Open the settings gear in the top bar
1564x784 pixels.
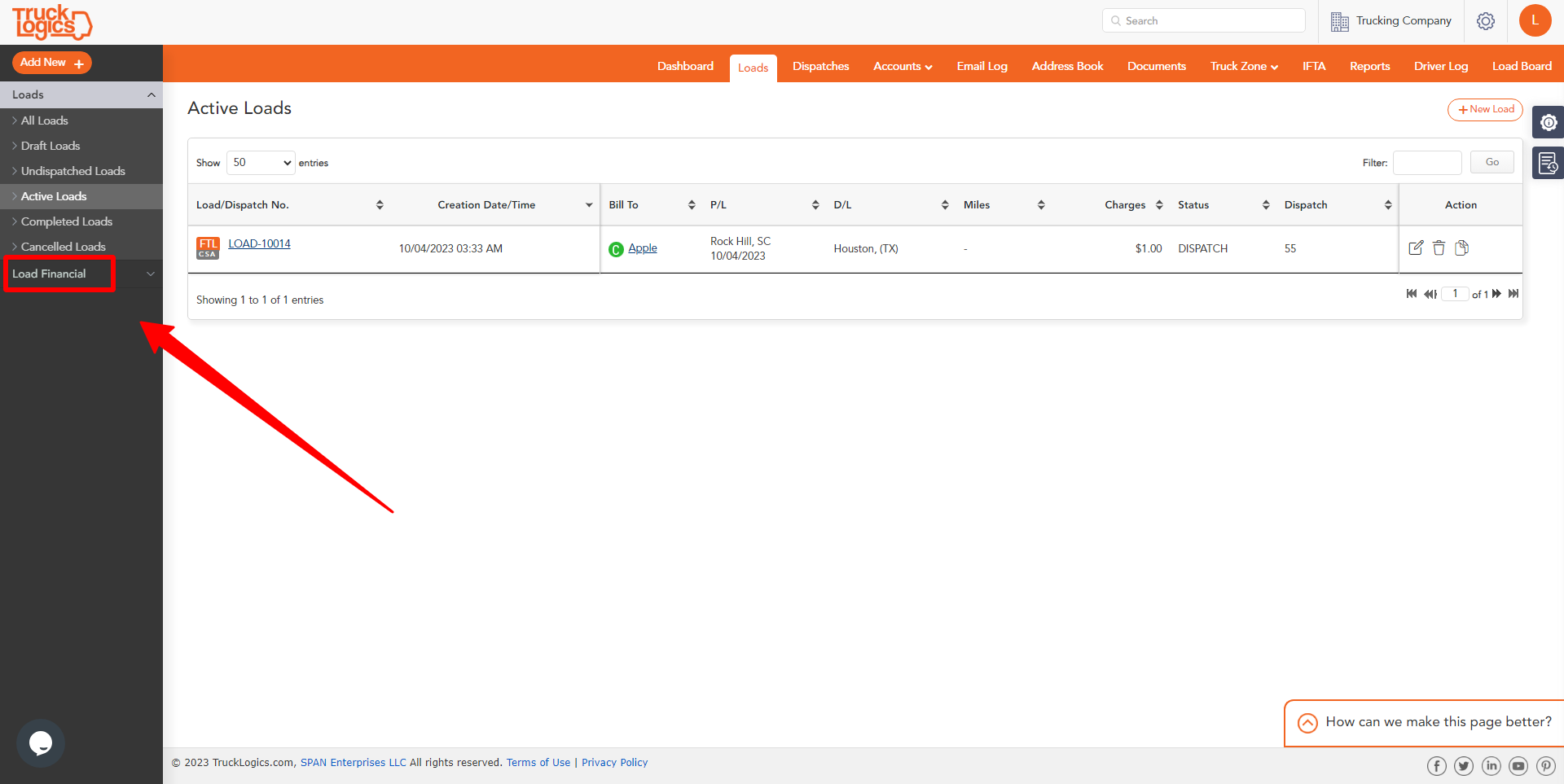pos(1486,21)
